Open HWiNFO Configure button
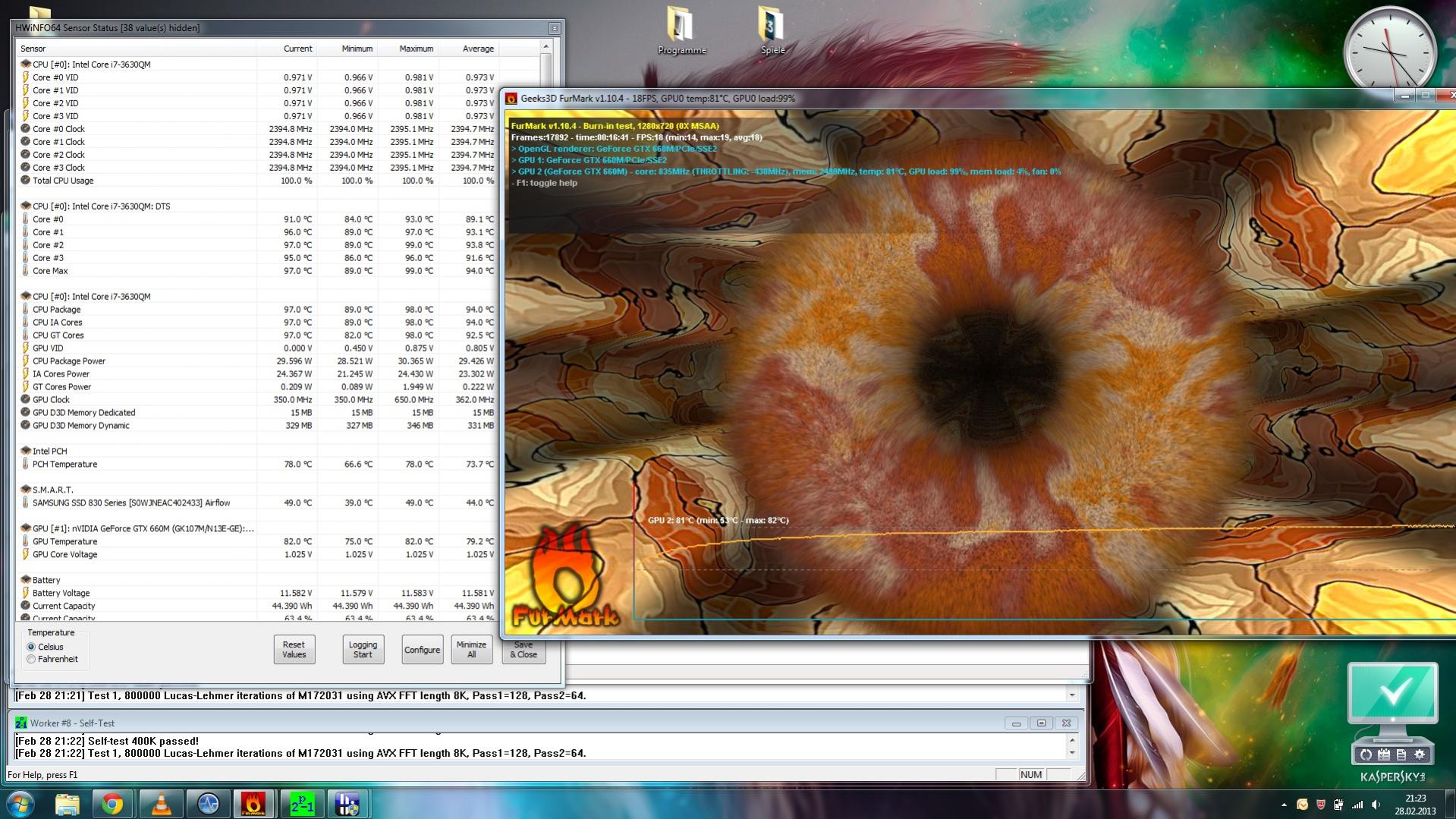The image size is (1456, 819). coord(423,650)
